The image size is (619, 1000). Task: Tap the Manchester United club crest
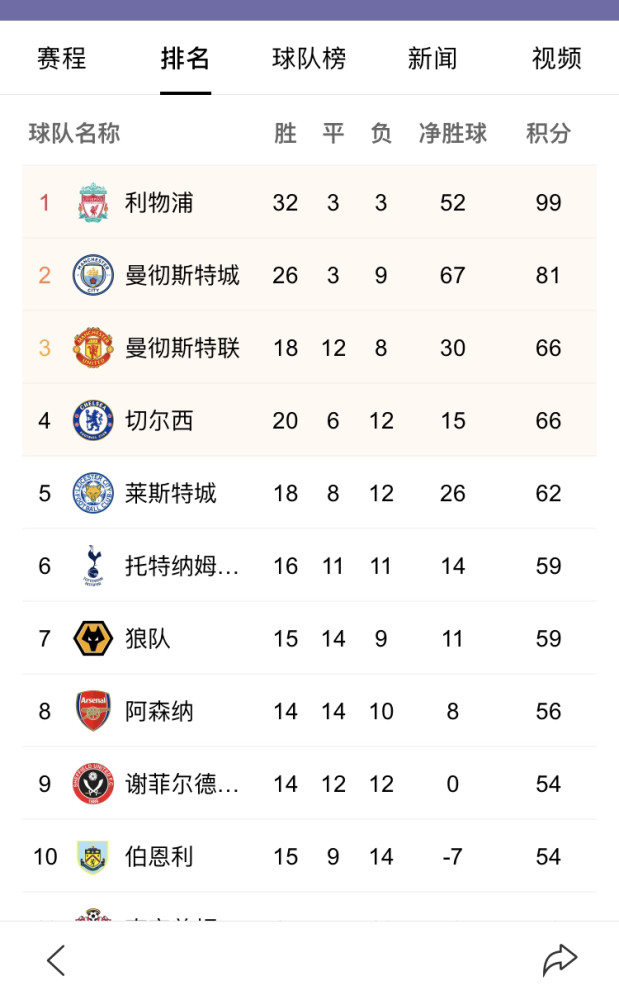(93, 348)
